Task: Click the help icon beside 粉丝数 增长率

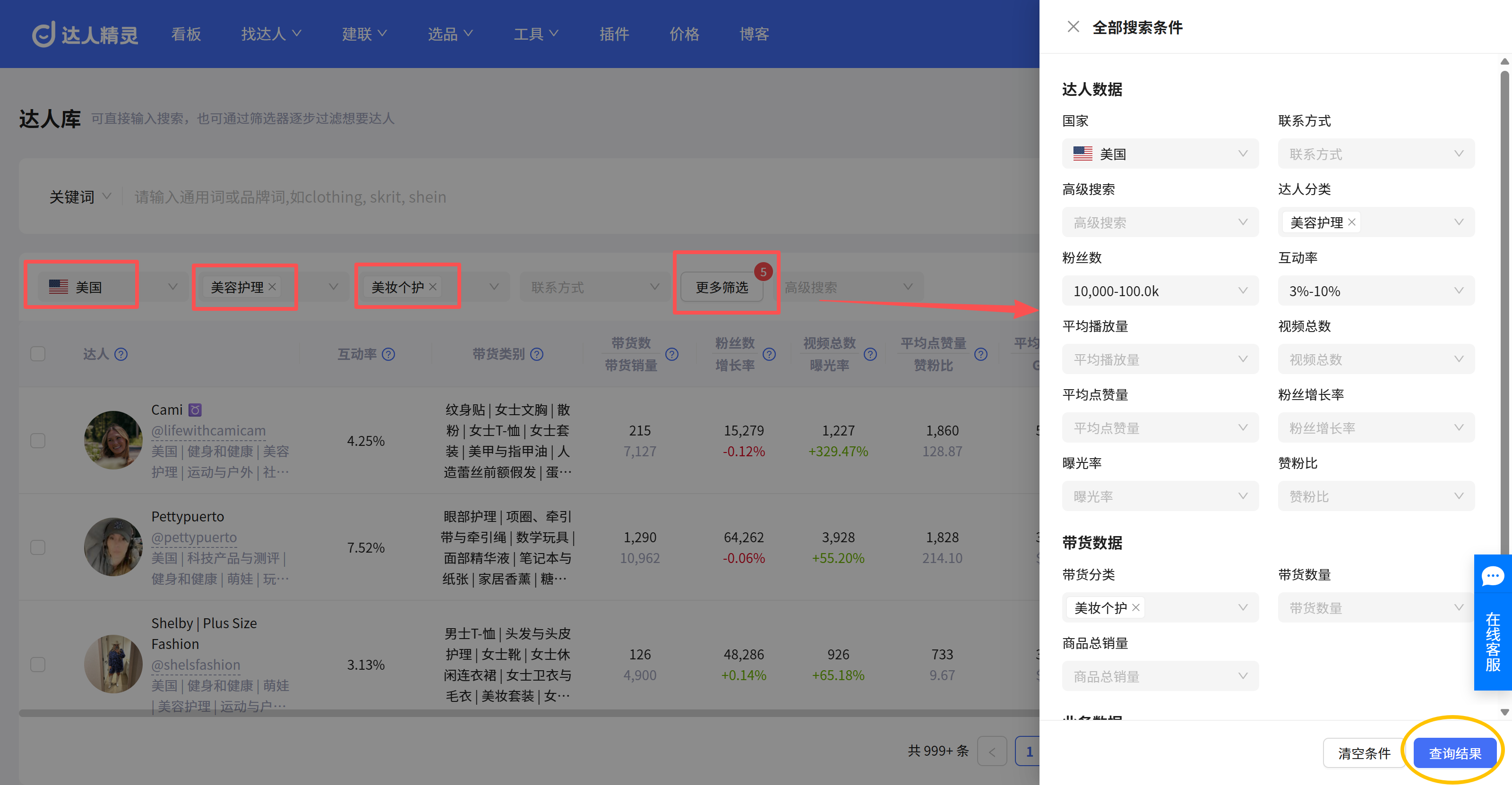Action: click(769, 354)
